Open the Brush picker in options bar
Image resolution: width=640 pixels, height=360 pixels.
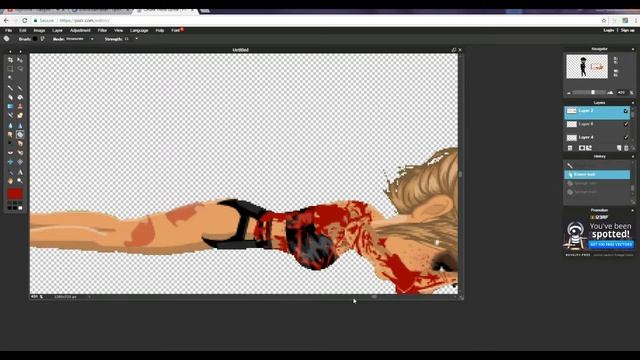coord(35,39)
